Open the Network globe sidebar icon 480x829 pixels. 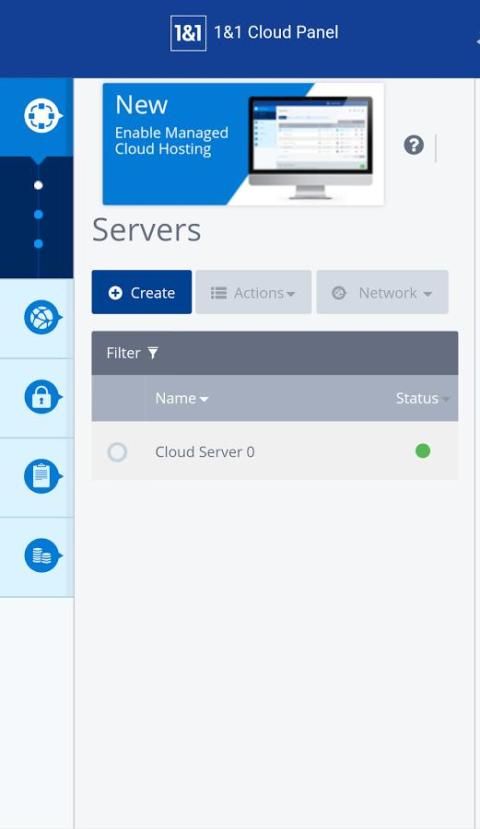[42, 317]
